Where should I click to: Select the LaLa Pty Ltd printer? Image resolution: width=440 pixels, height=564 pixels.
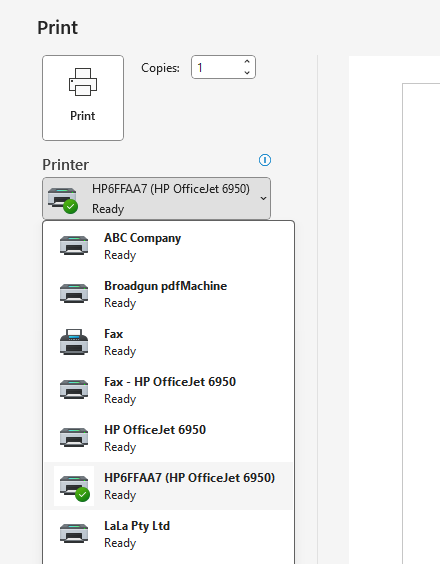pyautogui.click(x=169, y=534)
